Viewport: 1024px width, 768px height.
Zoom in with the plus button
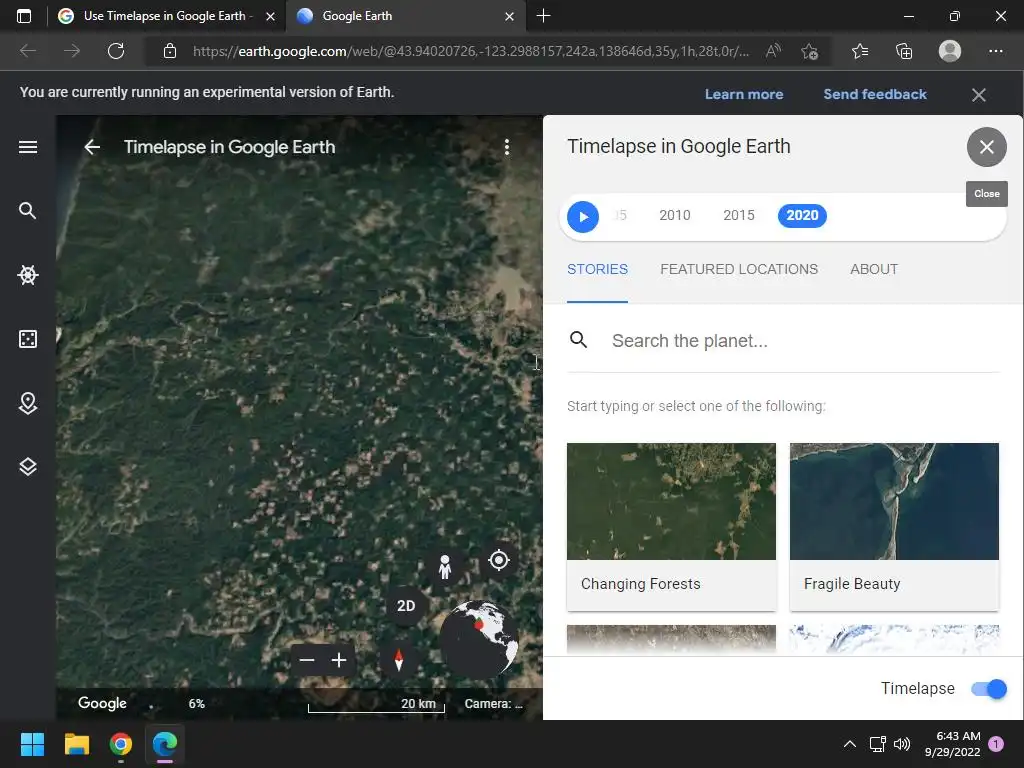click(339, 660)
